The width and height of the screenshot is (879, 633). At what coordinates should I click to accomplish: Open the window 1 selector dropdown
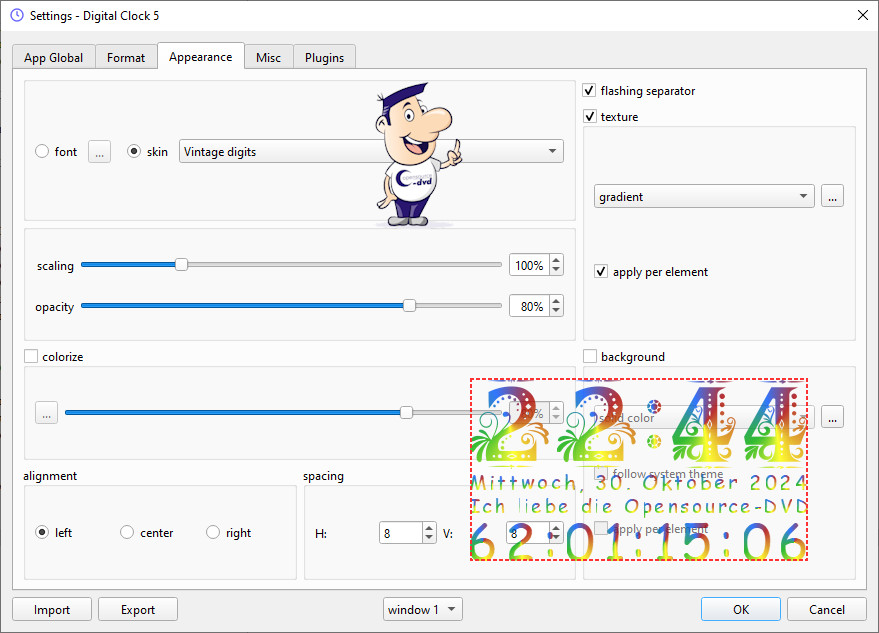423,610
